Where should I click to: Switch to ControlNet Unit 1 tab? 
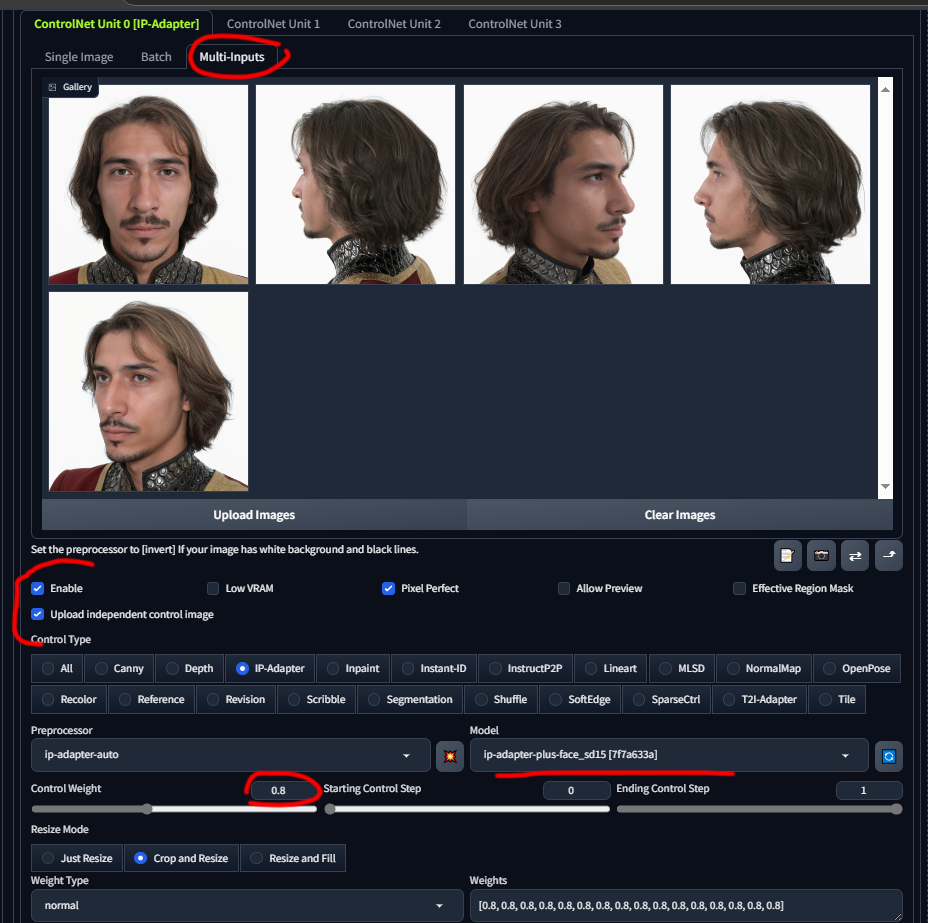tap(273, 24)
